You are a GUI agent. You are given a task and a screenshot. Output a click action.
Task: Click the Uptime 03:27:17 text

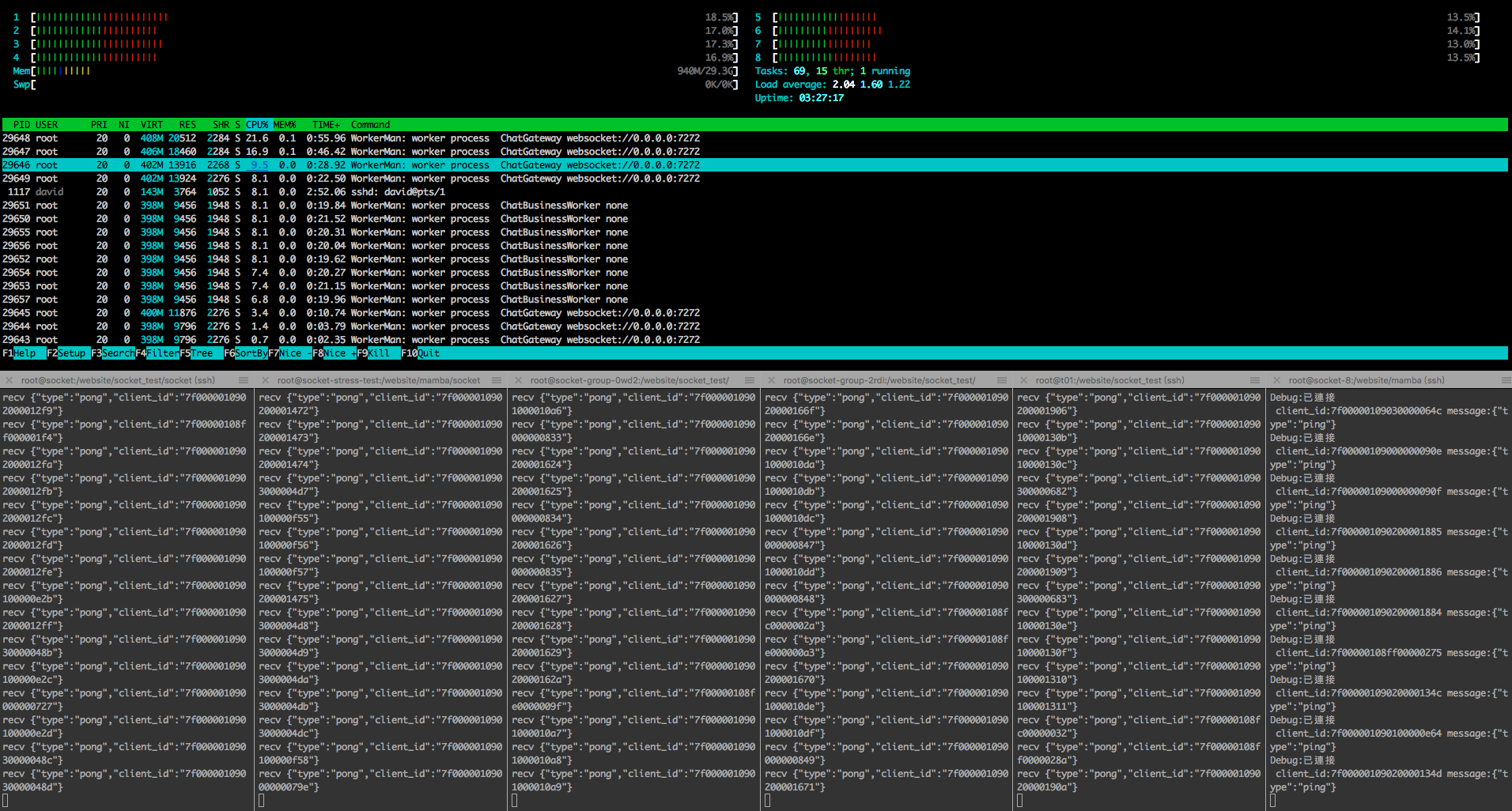click(799, 98)
